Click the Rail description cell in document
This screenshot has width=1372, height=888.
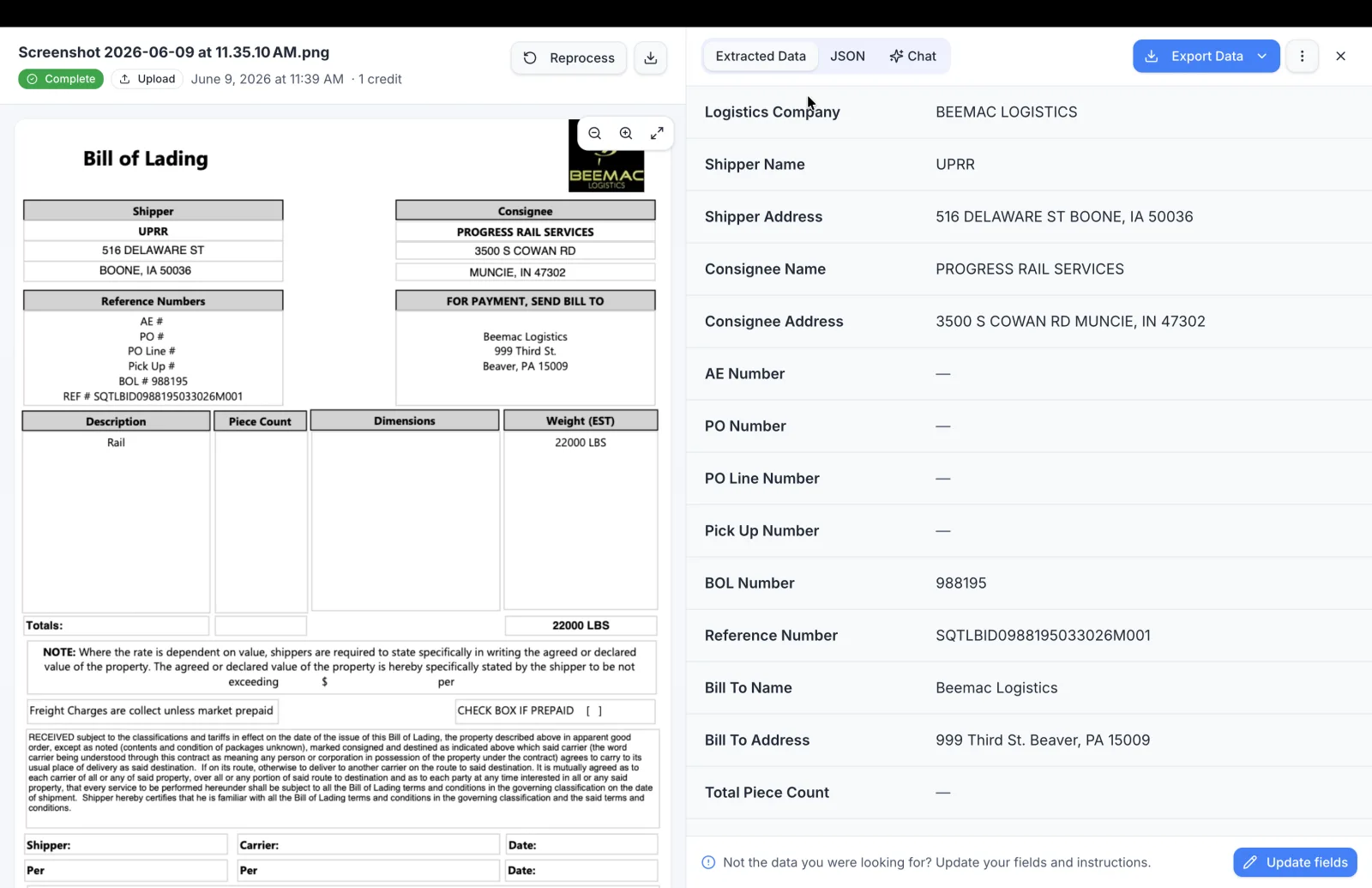pos(116,443)
